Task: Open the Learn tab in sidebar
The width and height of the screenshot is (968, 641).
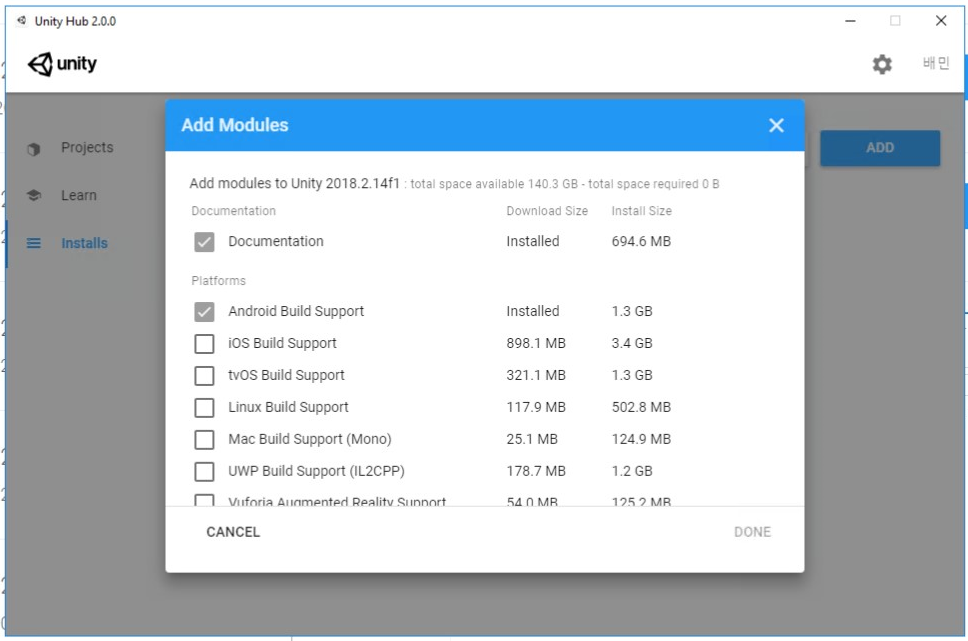Action: [x=78, y=195]
